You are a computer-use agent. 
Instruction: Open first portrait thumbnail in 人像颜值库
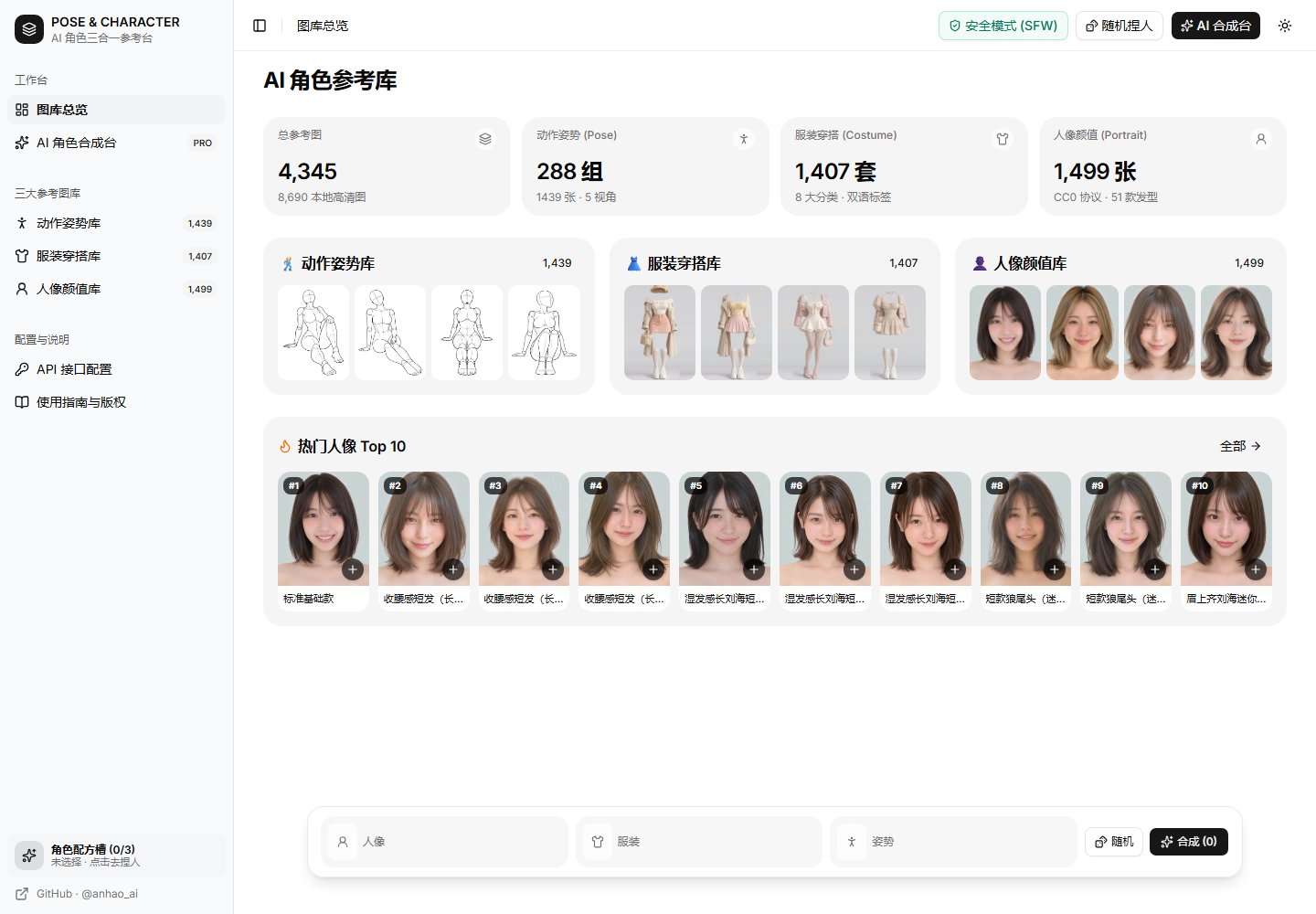1005,333
